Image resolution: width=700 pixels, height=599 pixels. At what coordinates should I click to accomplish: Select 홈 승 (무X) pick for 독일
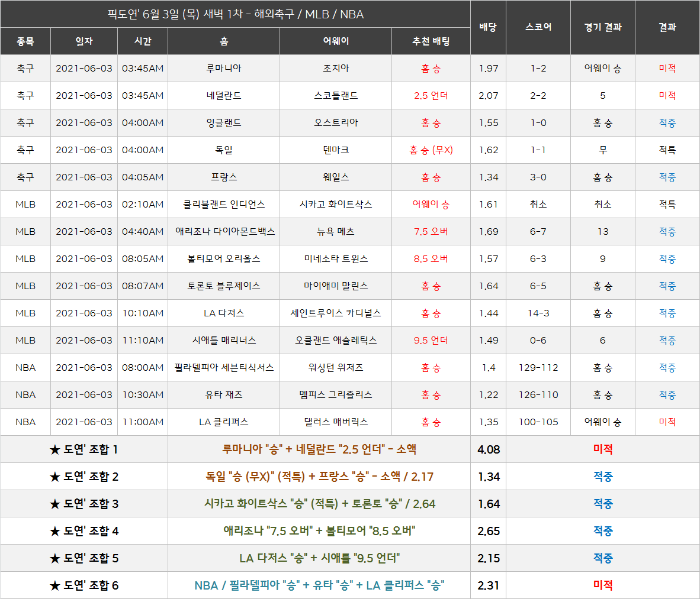tap(431, 150)
